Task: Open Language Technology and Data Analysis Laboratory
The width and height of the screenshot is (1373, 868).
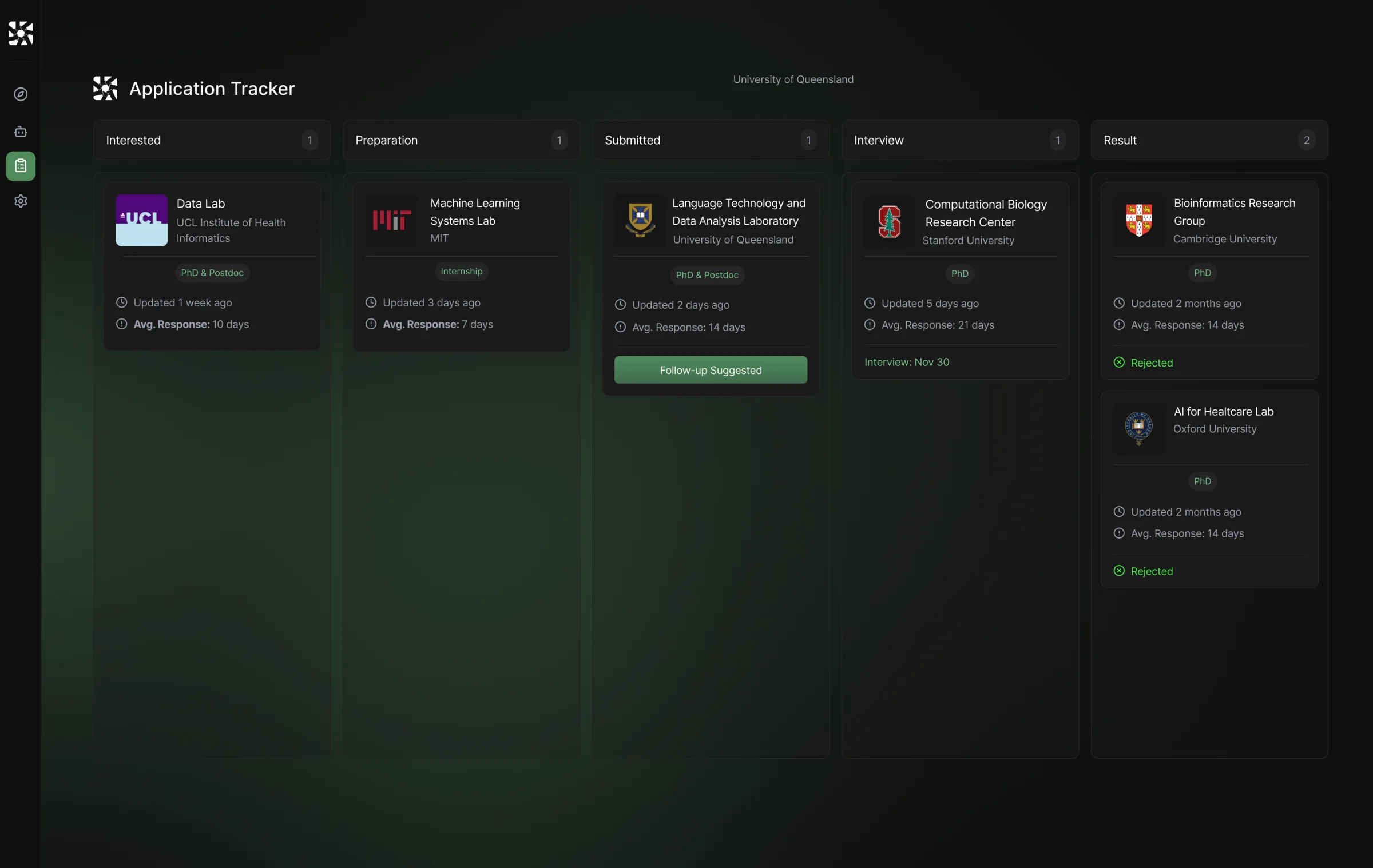Action: click(739, 212)
